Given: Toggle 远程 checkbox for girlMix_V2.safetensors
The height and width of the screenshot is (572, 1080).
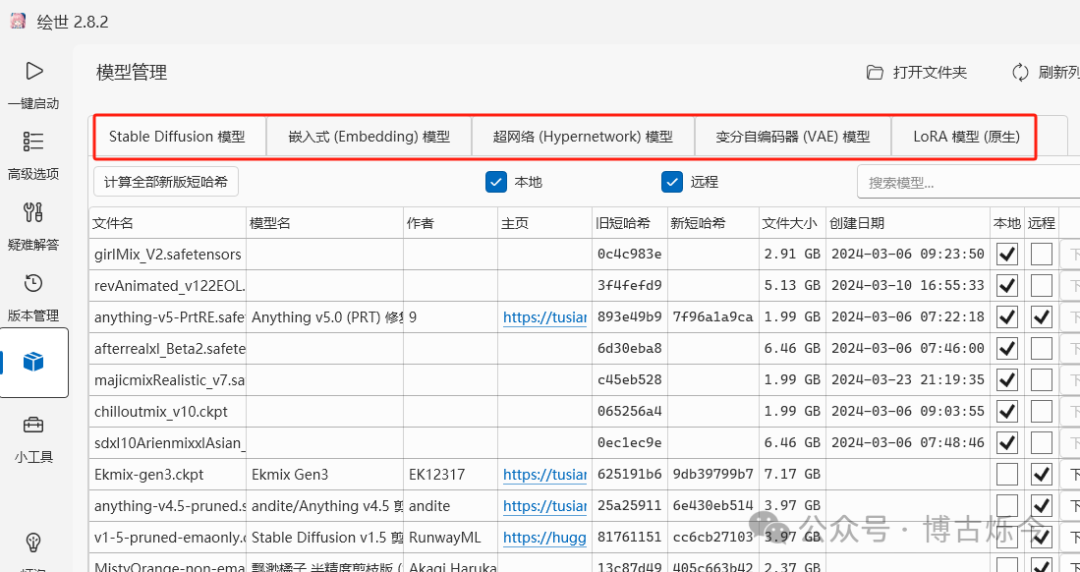Looking at the screenshot, I should [x=1041, y=254].
